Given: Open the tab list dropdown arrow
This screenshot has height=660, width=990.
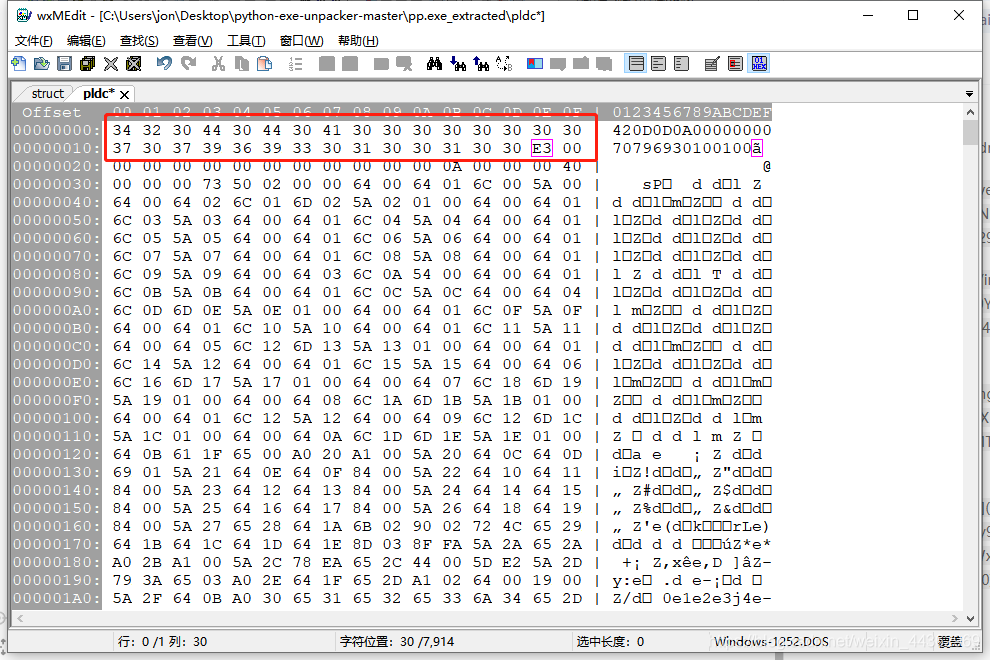Looking at the screenshot, I should (x=969, y=93).
